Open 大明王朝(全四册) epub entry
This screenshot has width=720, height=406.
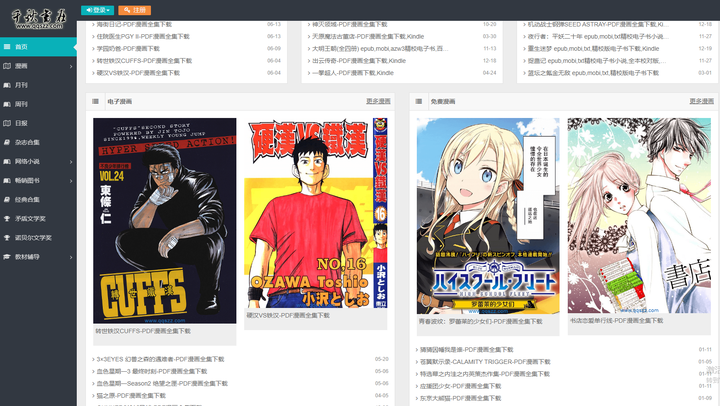click(380, 48)
